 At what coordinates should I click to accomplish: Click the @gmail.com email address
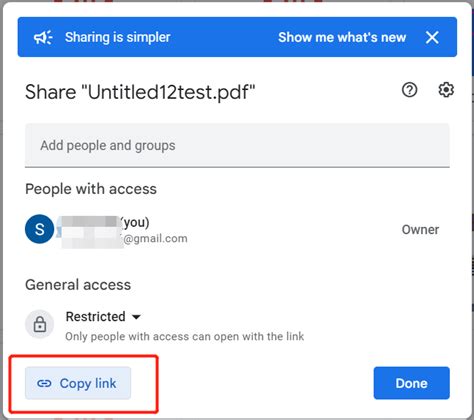[x=155, y=239]
